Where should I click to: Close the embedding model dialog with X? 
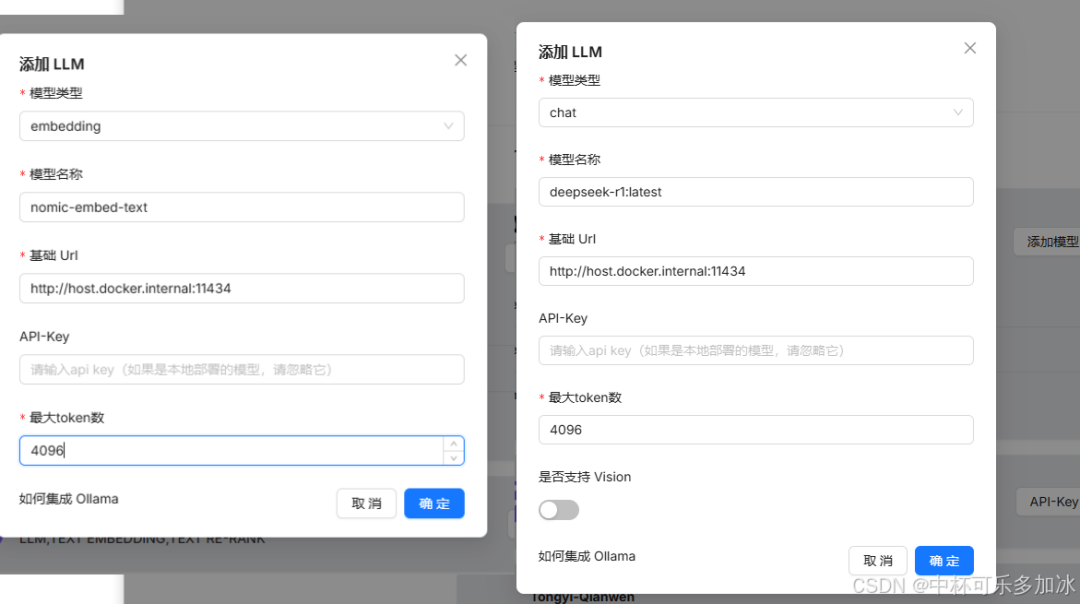(x=460, y=60)
